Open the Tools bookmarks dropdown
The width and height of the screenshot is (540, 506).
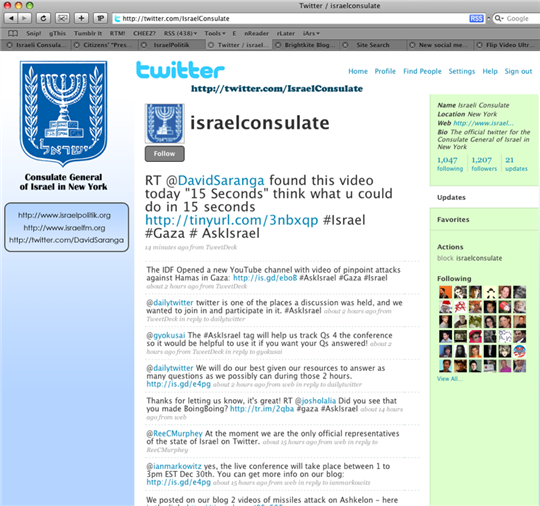tap(215, 33)
